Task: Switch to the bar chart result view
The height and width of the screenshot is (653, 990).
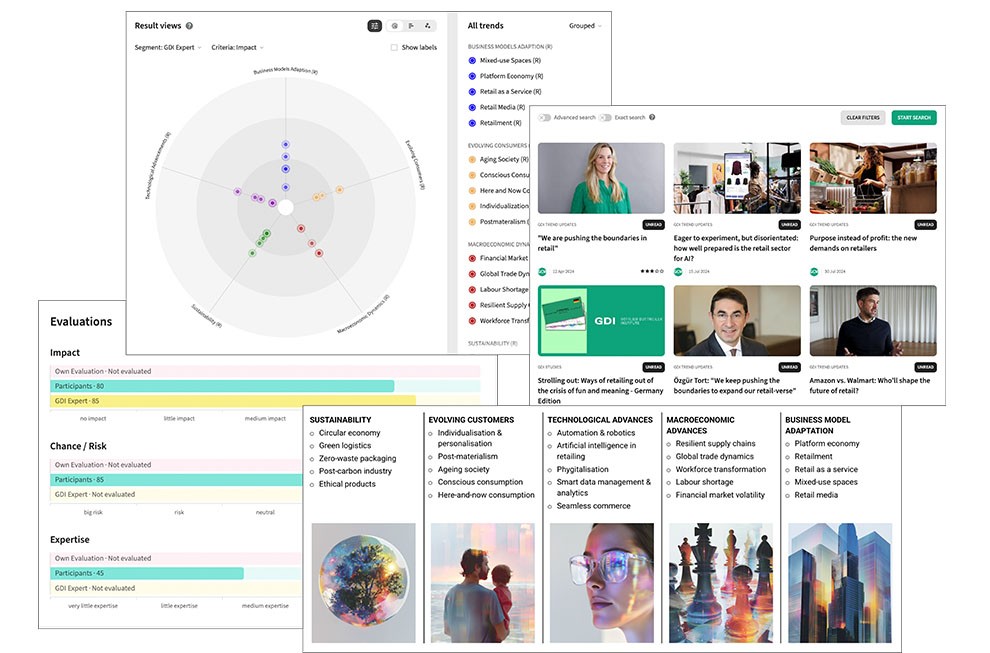Action: (411, 26)
